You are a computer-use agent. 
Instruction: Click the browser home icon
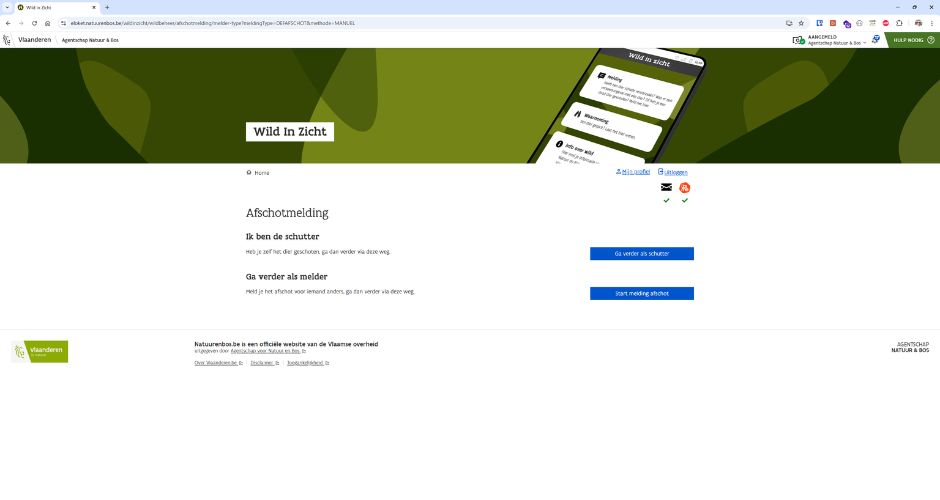coord(47,22)
